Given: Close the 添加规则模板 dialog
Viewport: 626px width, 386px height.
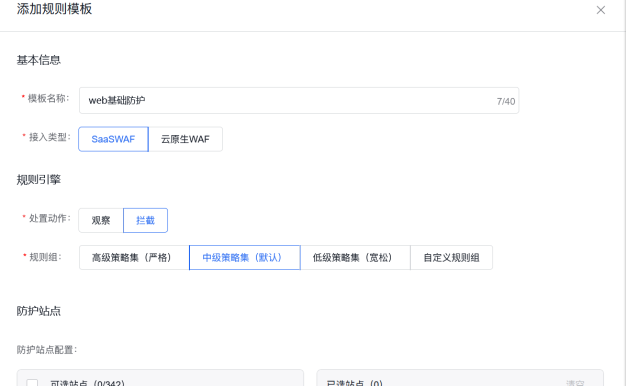Looking at the screenshot, I should click(600, 10).
